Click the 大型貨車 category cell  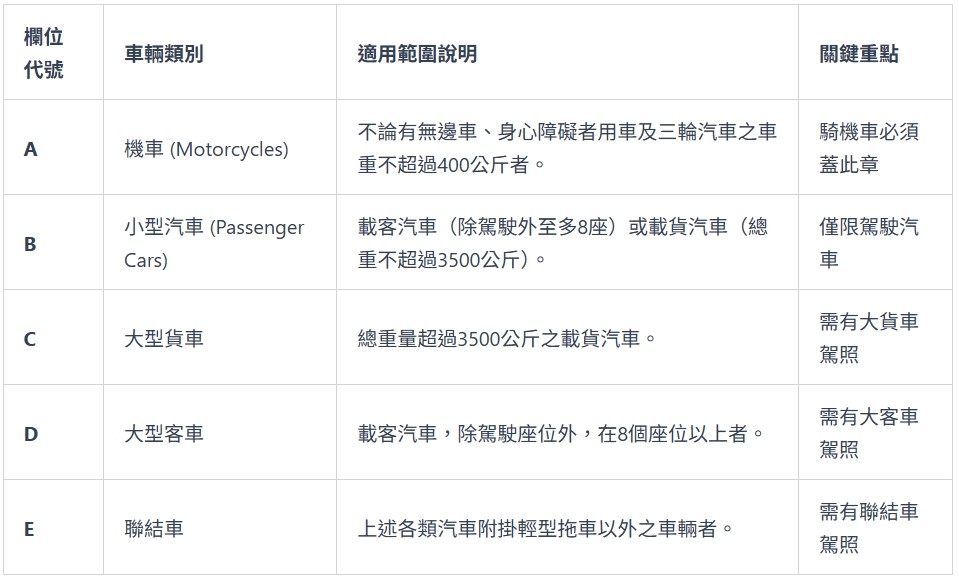163,339
